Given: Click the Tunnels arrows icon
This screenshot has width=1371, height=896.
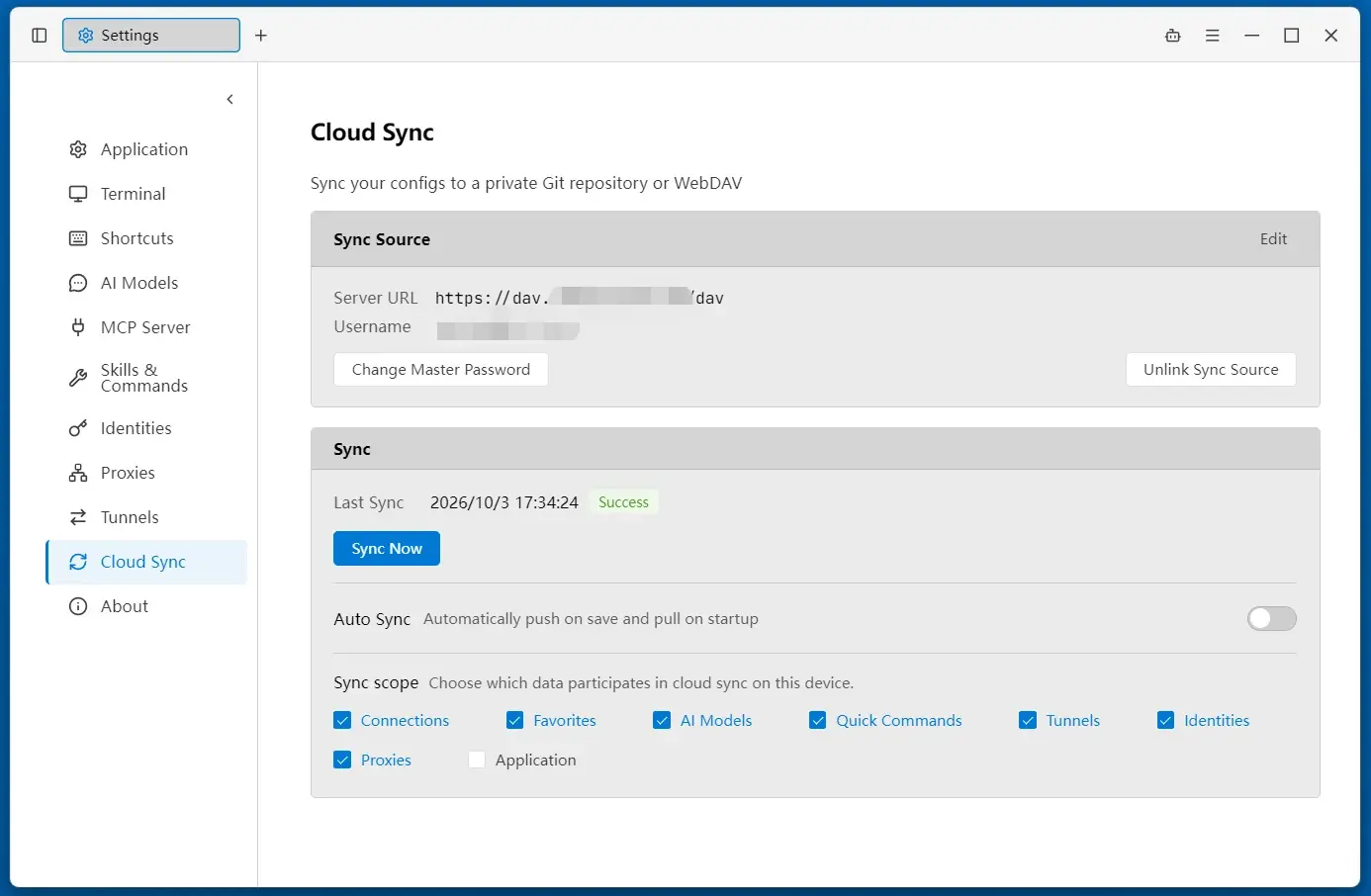Looking at the screenshot, I should [x=78, y=517].
